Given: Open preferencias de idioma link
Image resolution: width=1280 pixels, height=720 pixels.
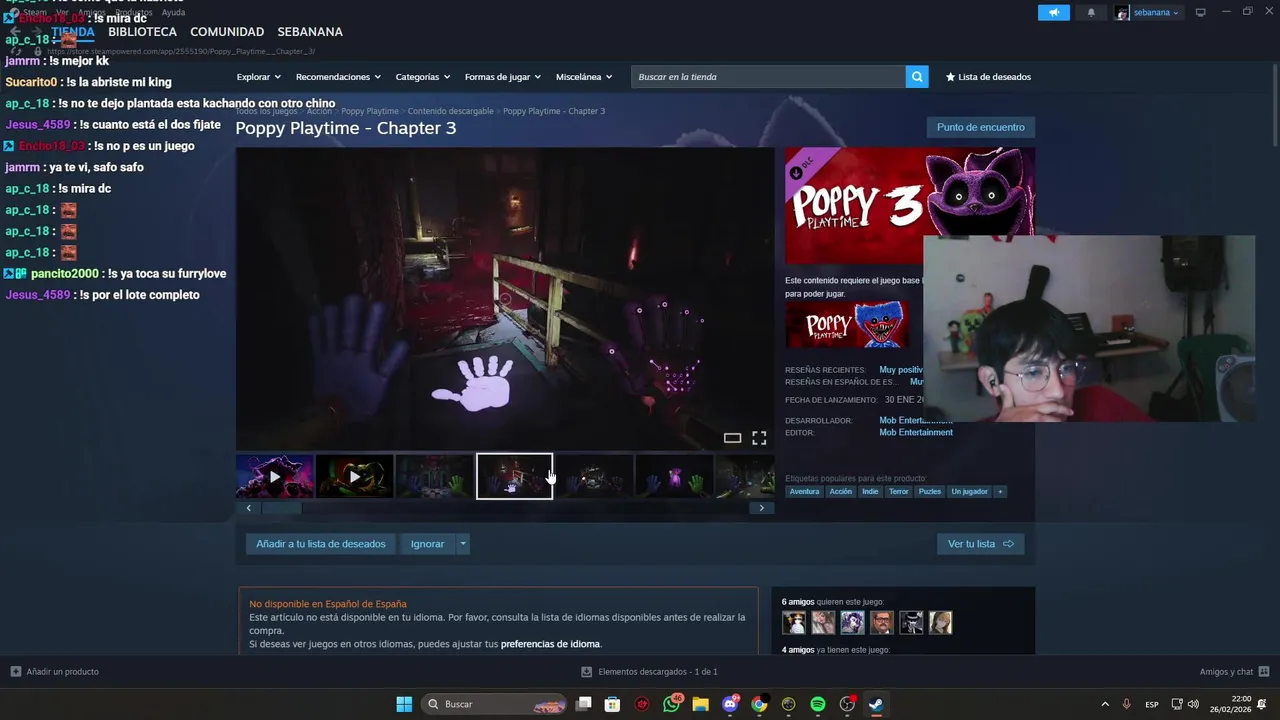Looking at the screenshot, I should click(550, 644).
